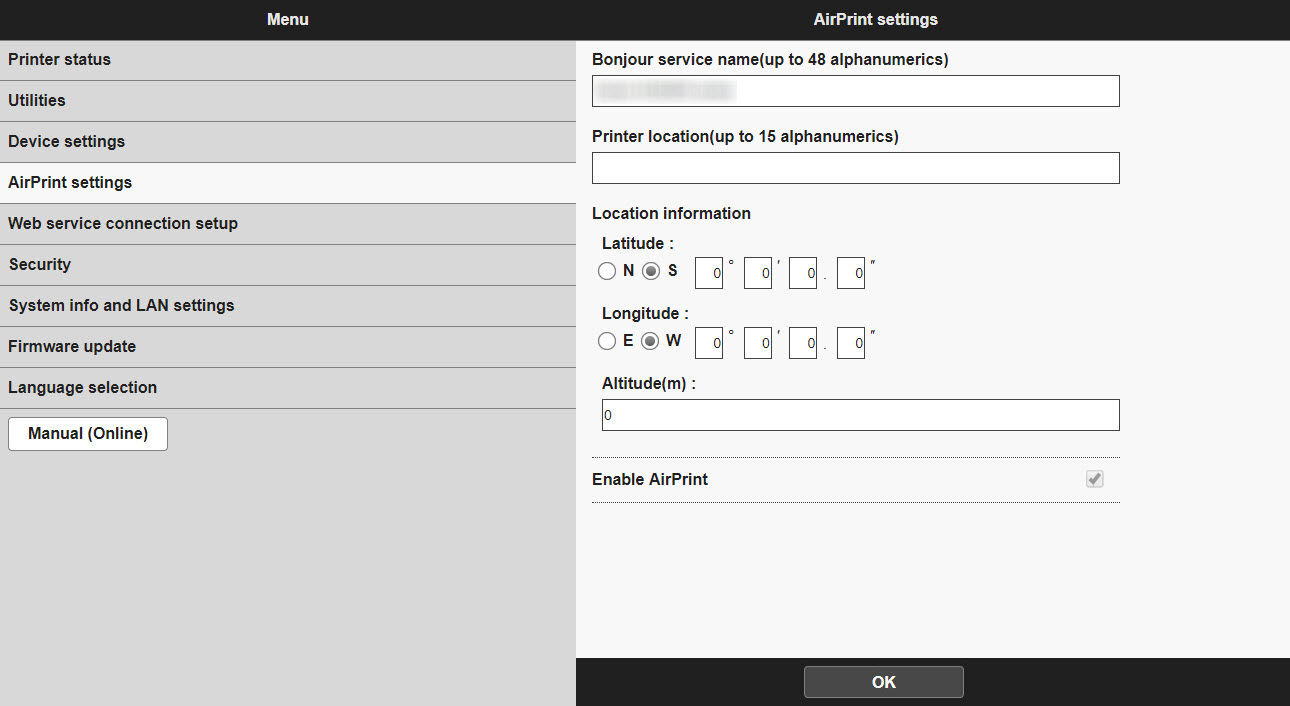Focus the Printer location text field
This screenshot has width=1290, height=706.
coord(855,168)
